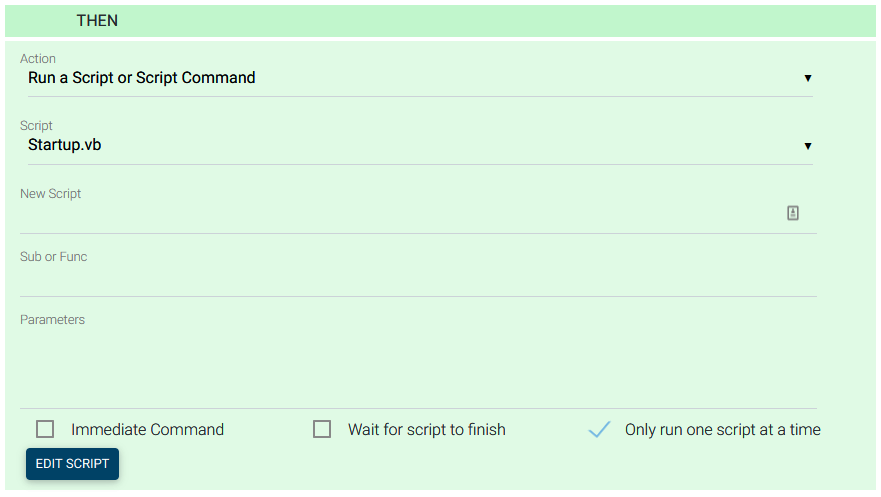Viewport: 881px width, 497px height.
Task: Check the 'Wait for script to finish' box
Action: click(322, 429)
